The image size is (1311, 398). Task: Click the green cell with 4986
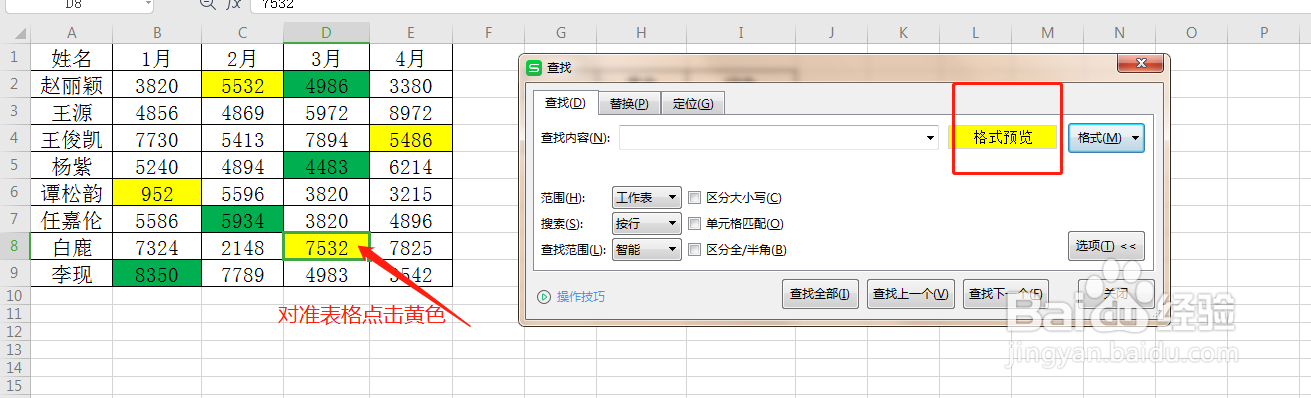click(327, 85)
